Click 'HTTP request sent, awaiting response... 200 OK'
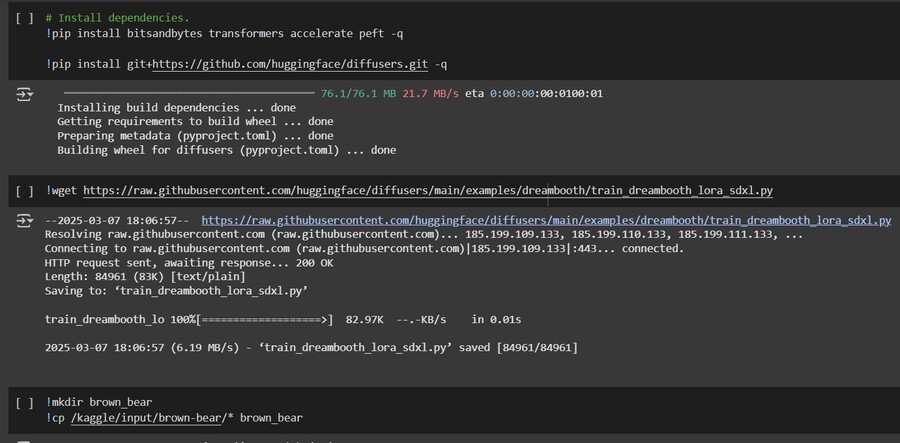The width and height of the screenshot is (900, 443). pyautogui.click(x=189, y=263)
